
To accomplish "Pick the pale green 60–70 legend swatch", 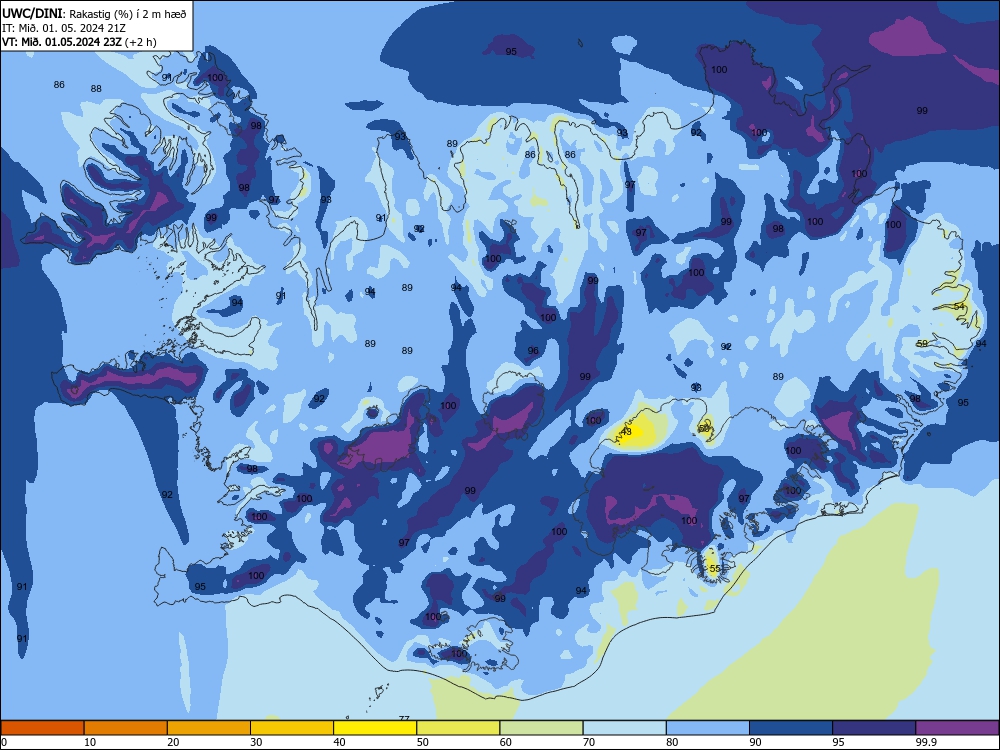I will 541,728.
